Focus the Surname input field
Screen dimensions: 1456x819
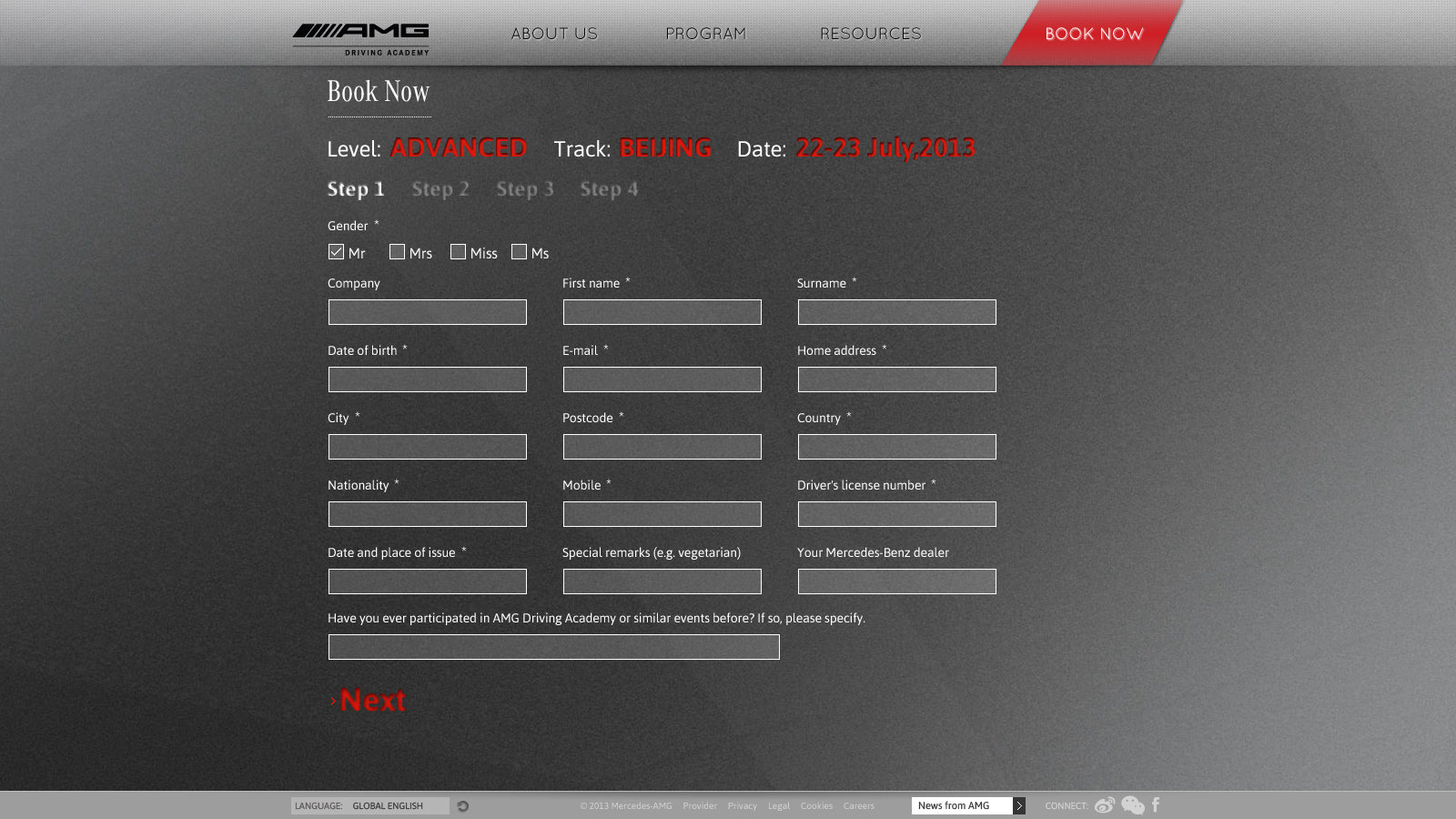(x=896, y=312)
